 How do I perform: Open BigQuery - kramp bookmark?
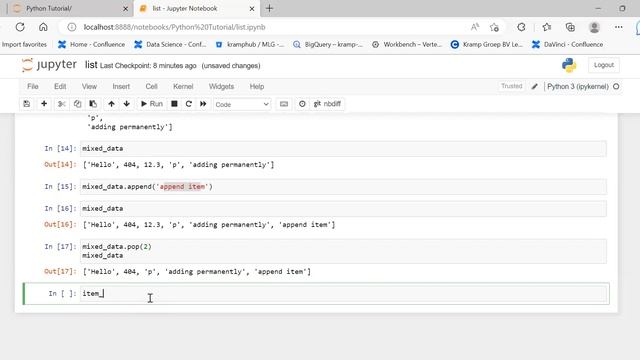328,44
